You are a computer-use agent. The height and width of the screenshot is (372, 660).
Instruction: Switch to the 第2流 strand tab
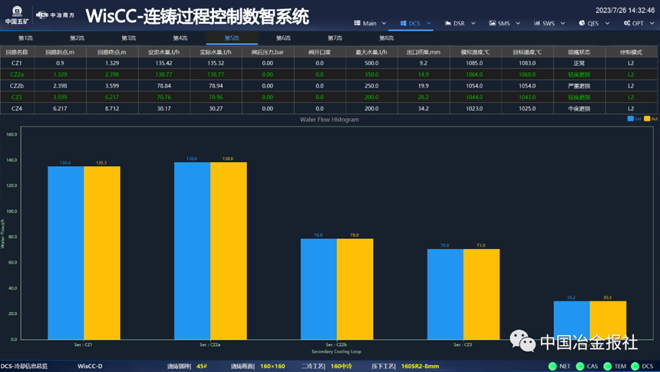[x=77, y=38]
